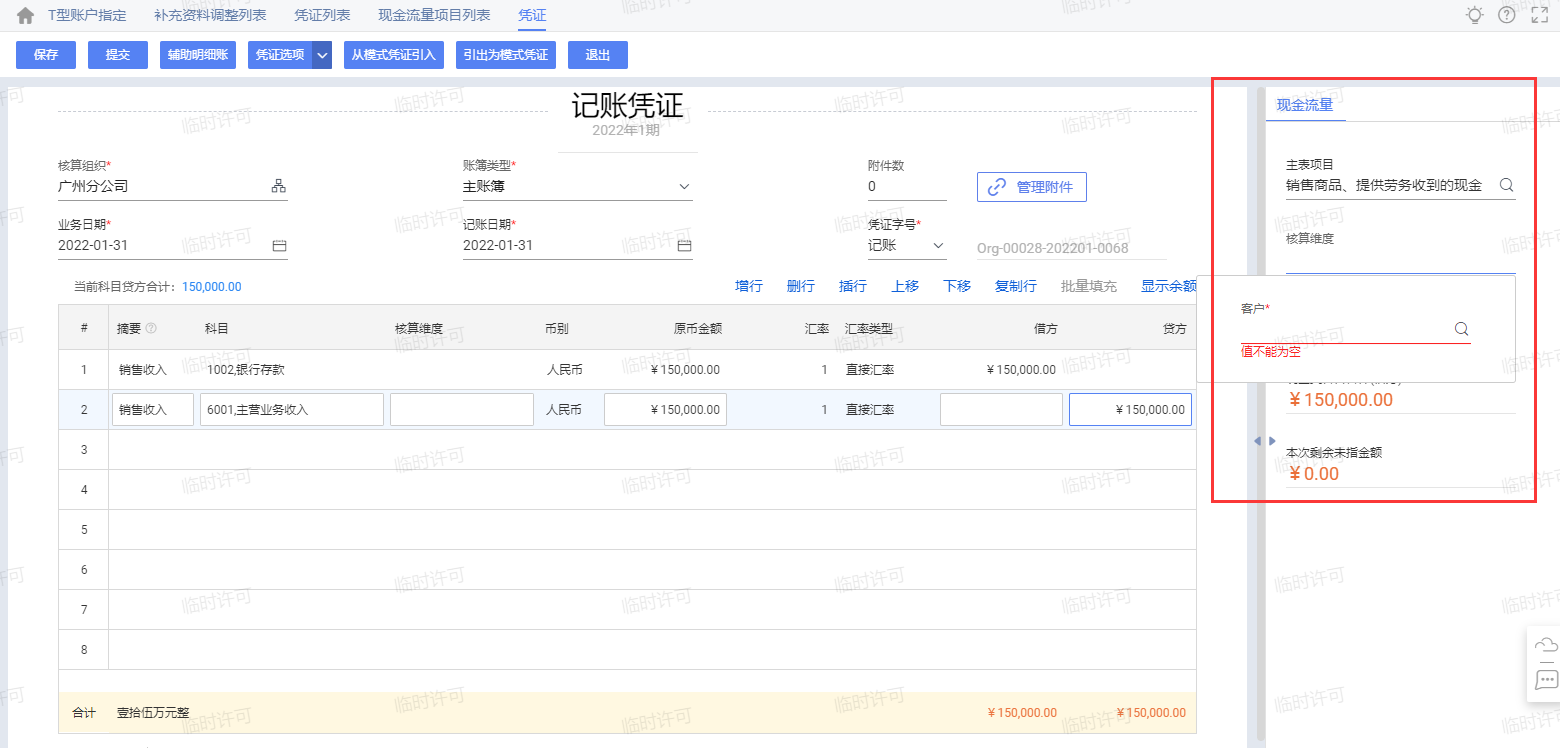This screenshot has height=748, width=1560.
Task: Click search icon in 客户 field
Action: pyautogui.click(x=1461, y=328)
